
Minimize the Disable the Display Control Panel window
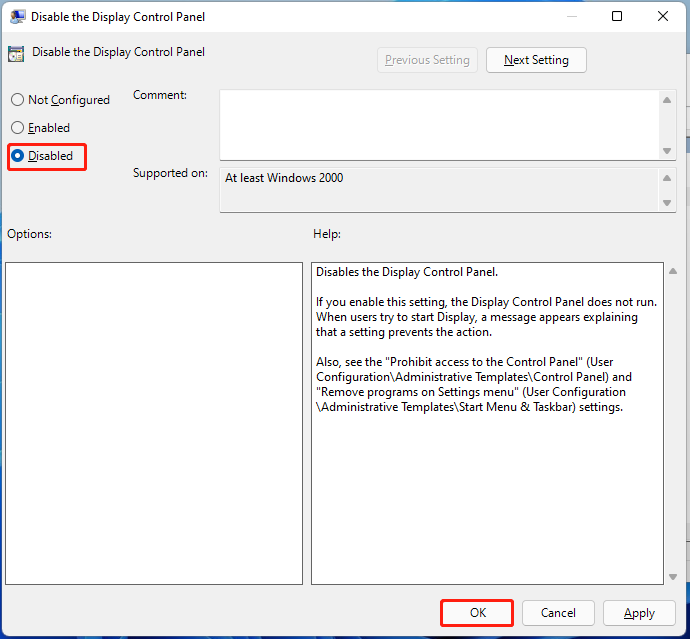(571, 16)
